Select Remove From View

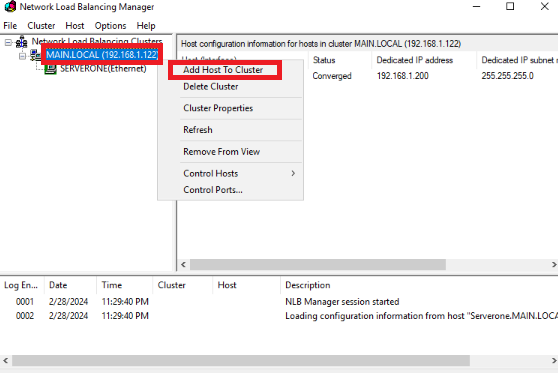pos(221,152)
